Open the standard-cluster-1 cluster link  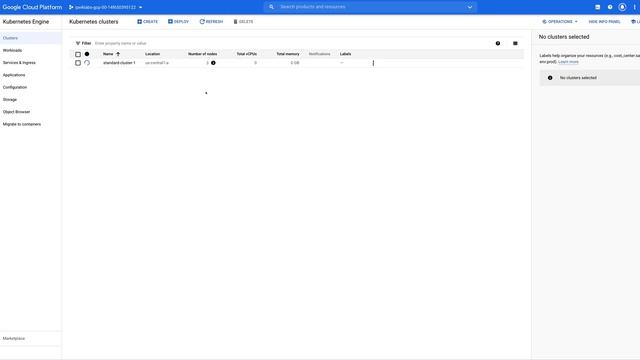pos(119,63)
